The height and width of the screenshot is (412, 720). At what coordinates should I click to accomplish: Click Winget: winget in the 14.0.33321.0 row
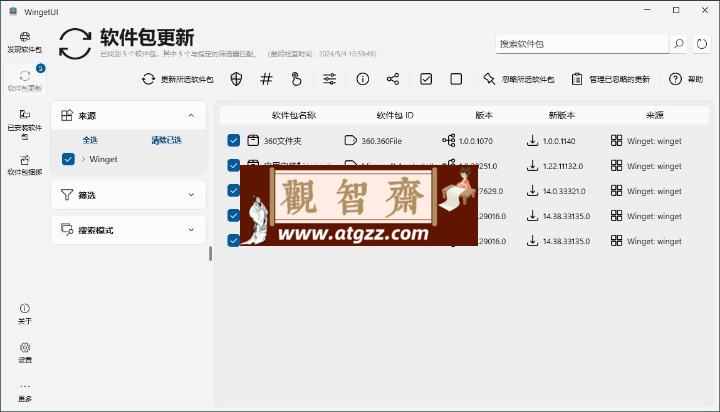[x=654, y=191]
